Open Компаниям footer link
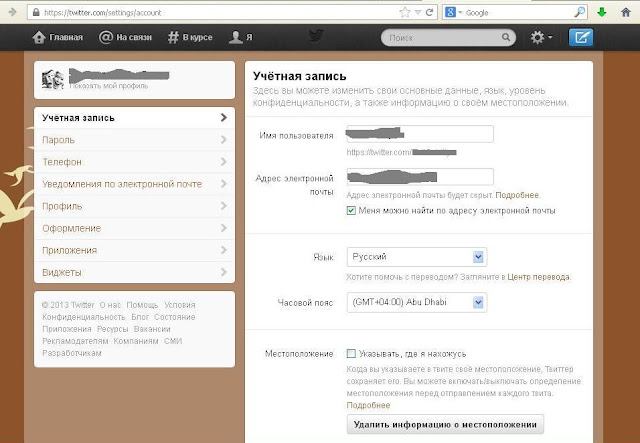Image resolution: width=640 pixels, height=443 pixels. 136,341
